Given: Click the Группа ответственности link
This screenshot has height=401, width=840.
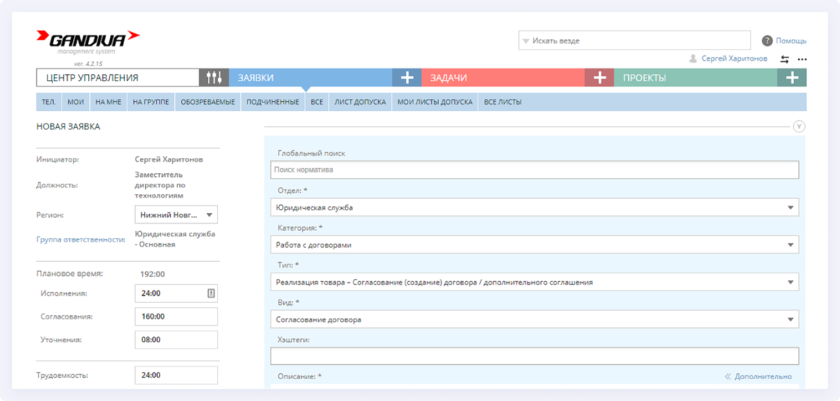Looking at the screenshot, I should point(80,239).
